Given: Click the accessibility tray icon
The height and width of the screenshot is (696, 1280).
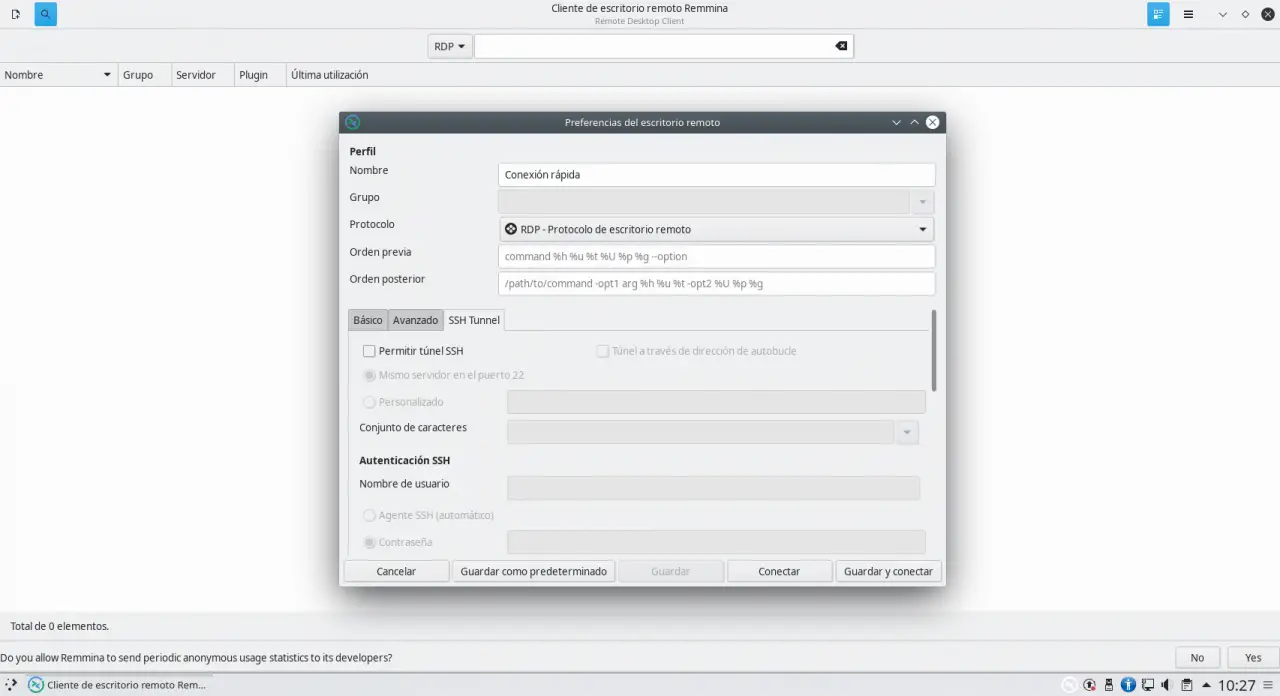Looking at the screenshot, I should [1128, 685].
